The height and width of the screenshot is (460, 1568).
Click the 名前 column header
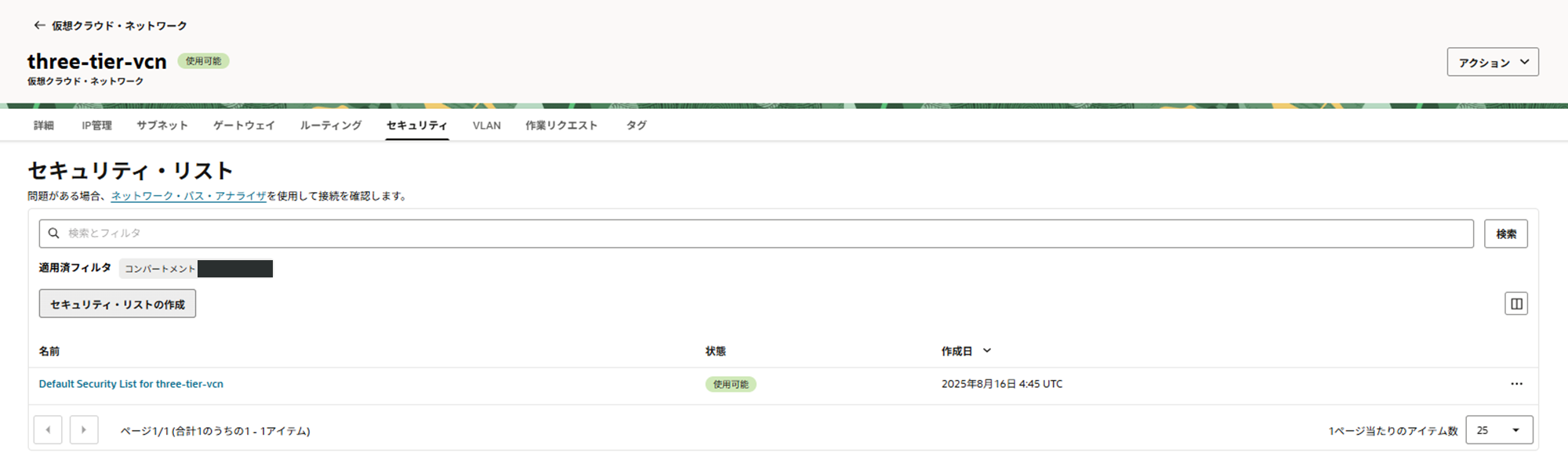click(x=49, y=351)
